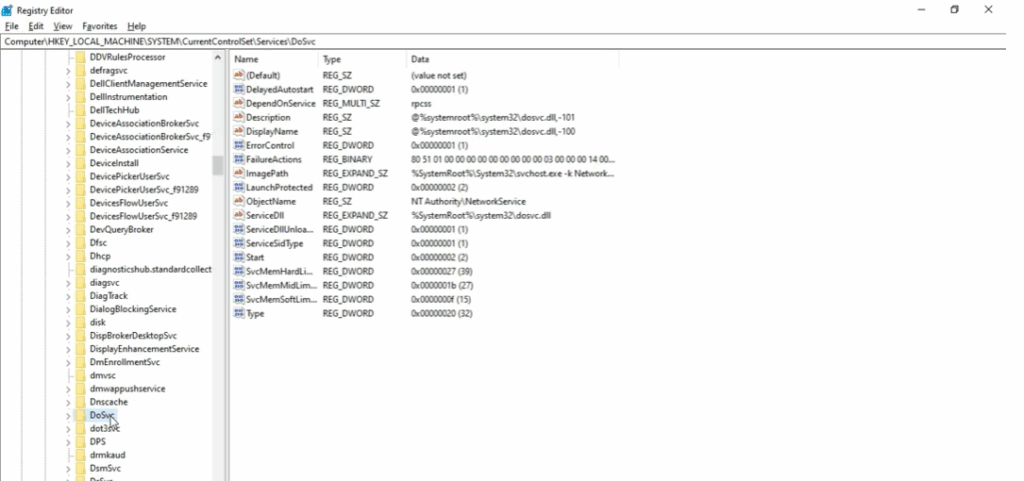The image size is (1024, 481).
Task: Click the REG_MULTI_SZ type cell
Action: click(x=351, y=103)
